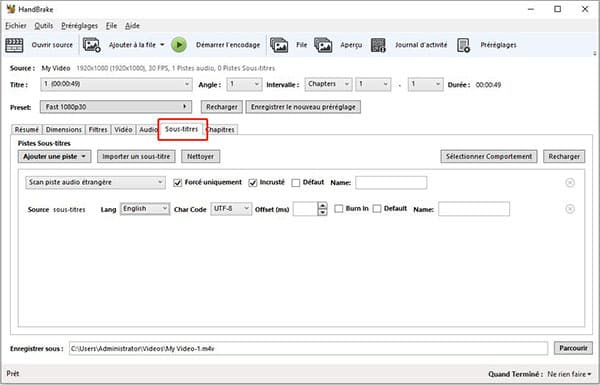The image size is (600, 385).
Task: Remove the Source sous-titres track row
Action: [x=570, y=209]
